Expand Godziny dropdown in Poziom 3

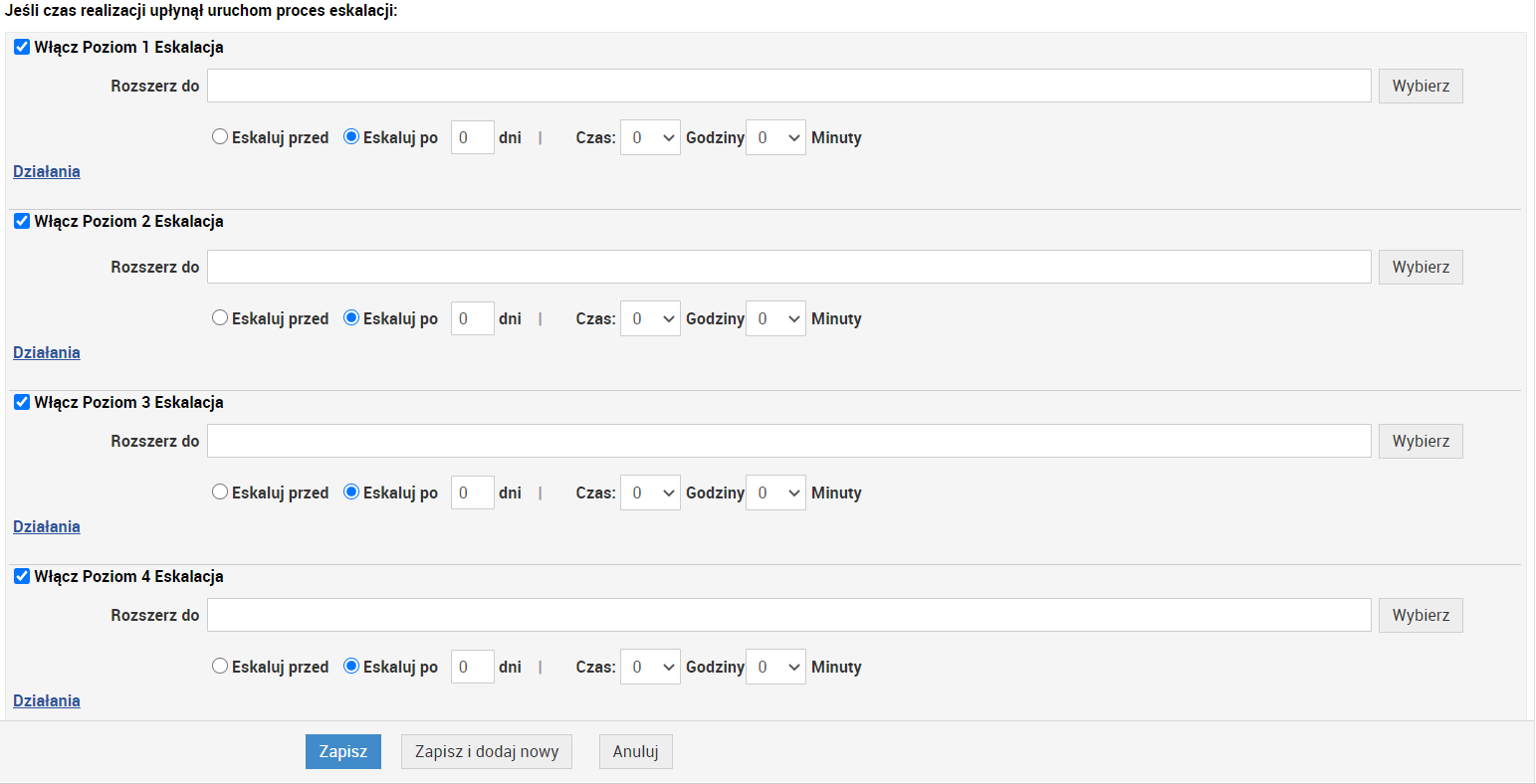click(650, 492)
